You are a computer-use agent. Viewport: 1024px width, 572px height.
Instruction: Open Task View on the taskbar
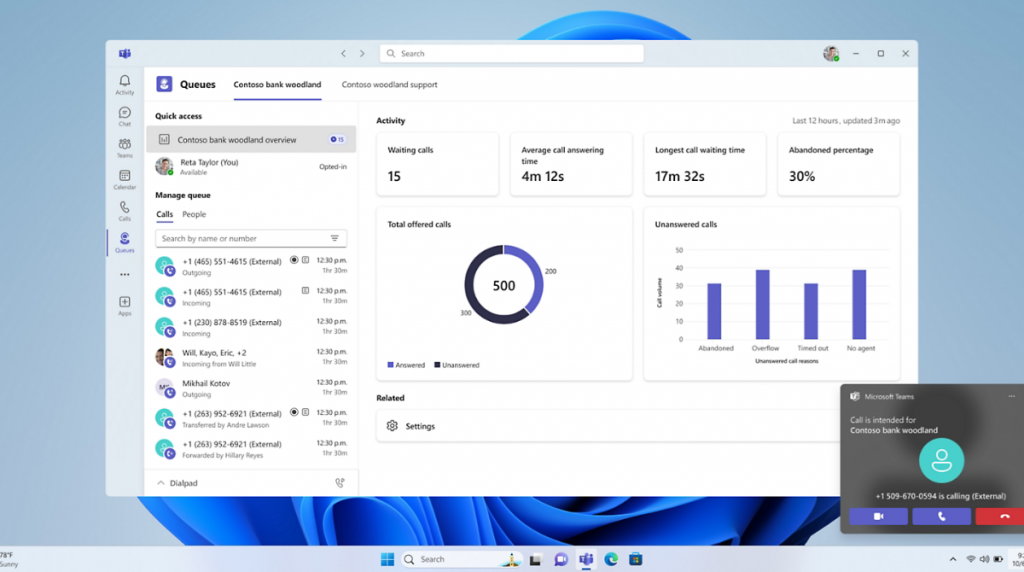[536, 560]
